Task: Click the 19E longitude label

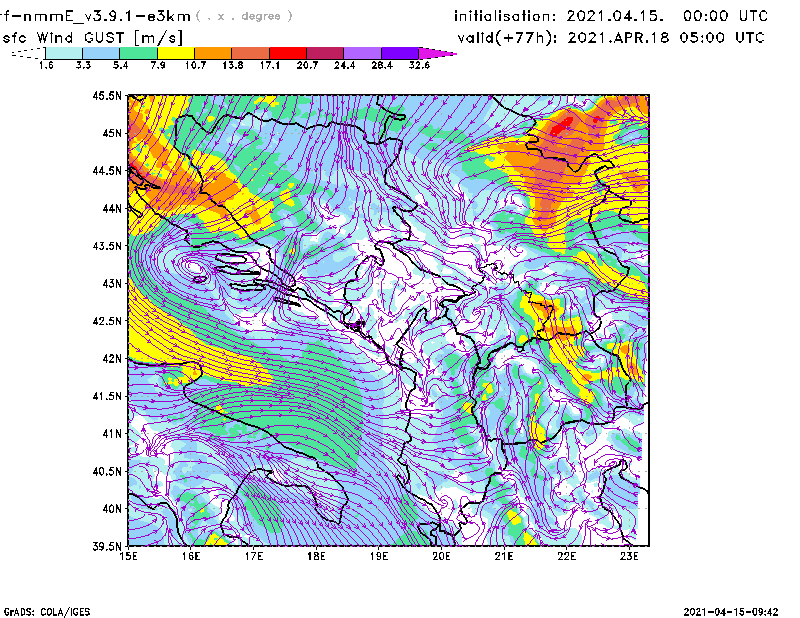Action: pos(379,556)
